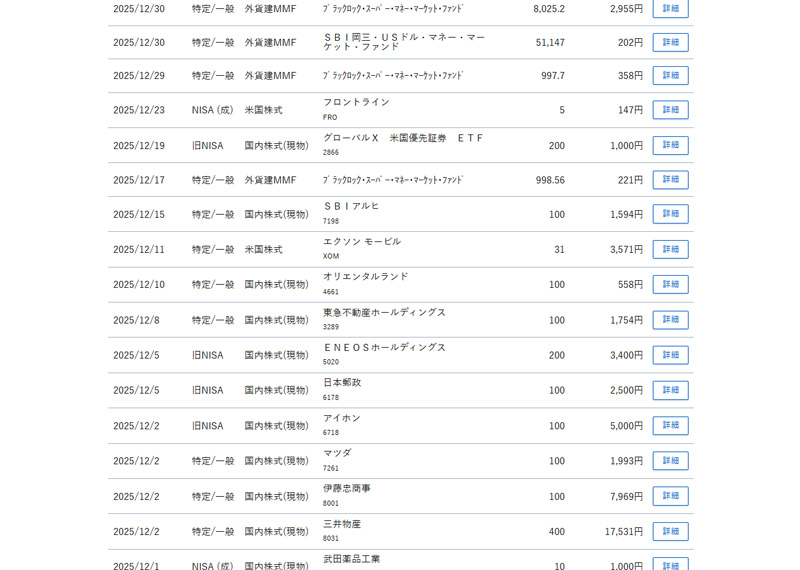Image resolution: width=800 pixels, height=570 pixels.
Task: Open 詳細 for ENEOSホールディングス row
Action: [670, 355]
